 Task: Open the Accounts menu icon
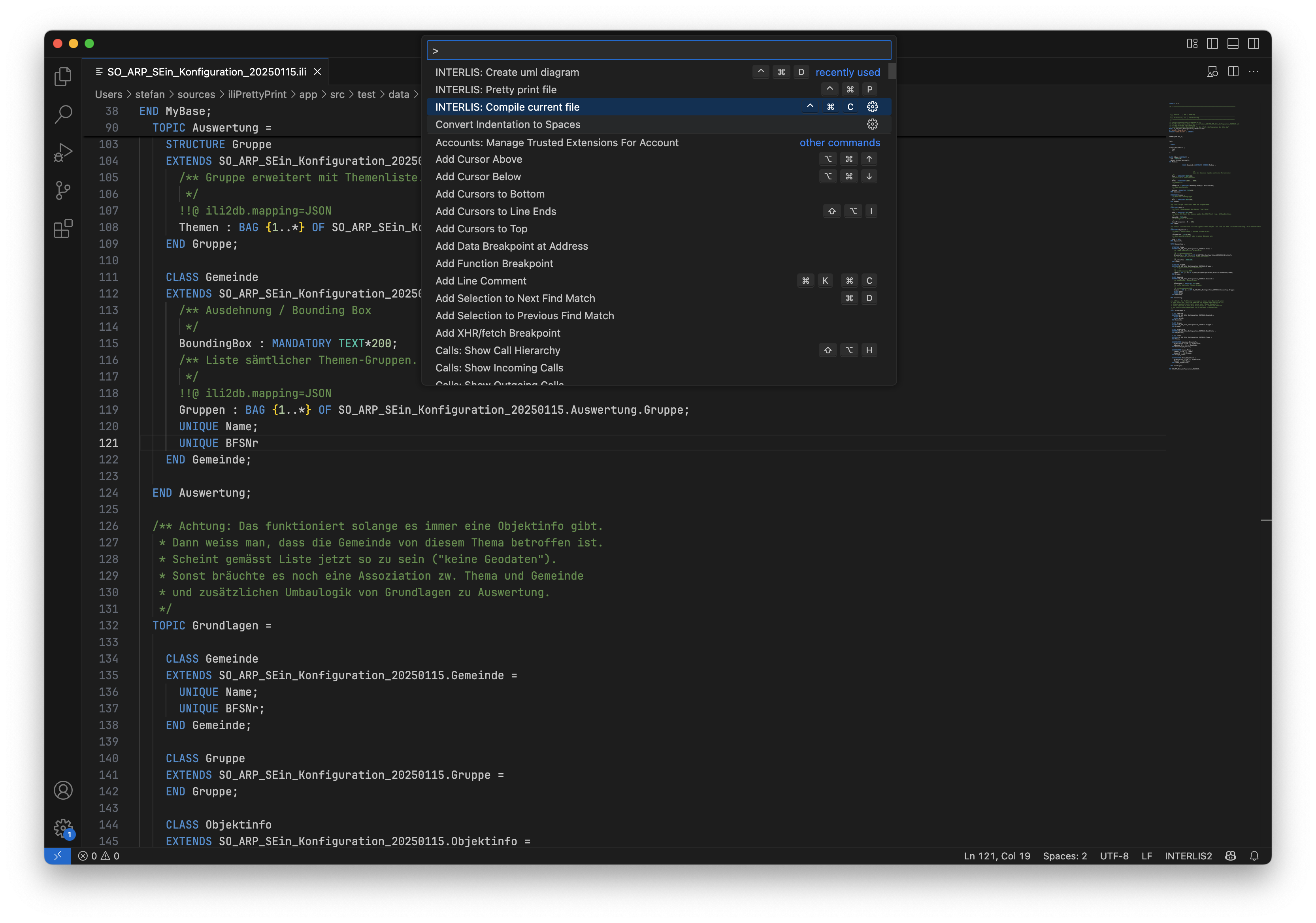63,790
